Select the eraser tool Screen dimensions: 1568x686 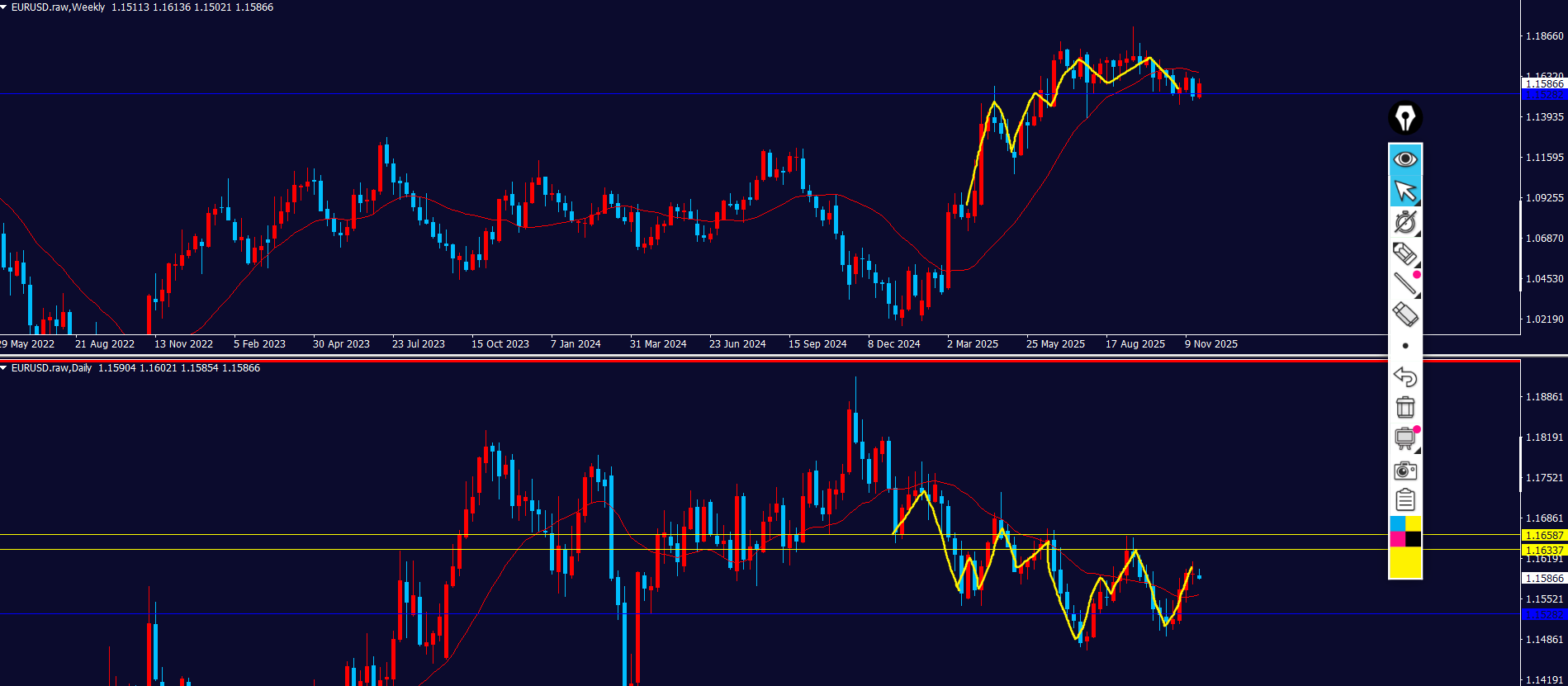pos(1405,315)
